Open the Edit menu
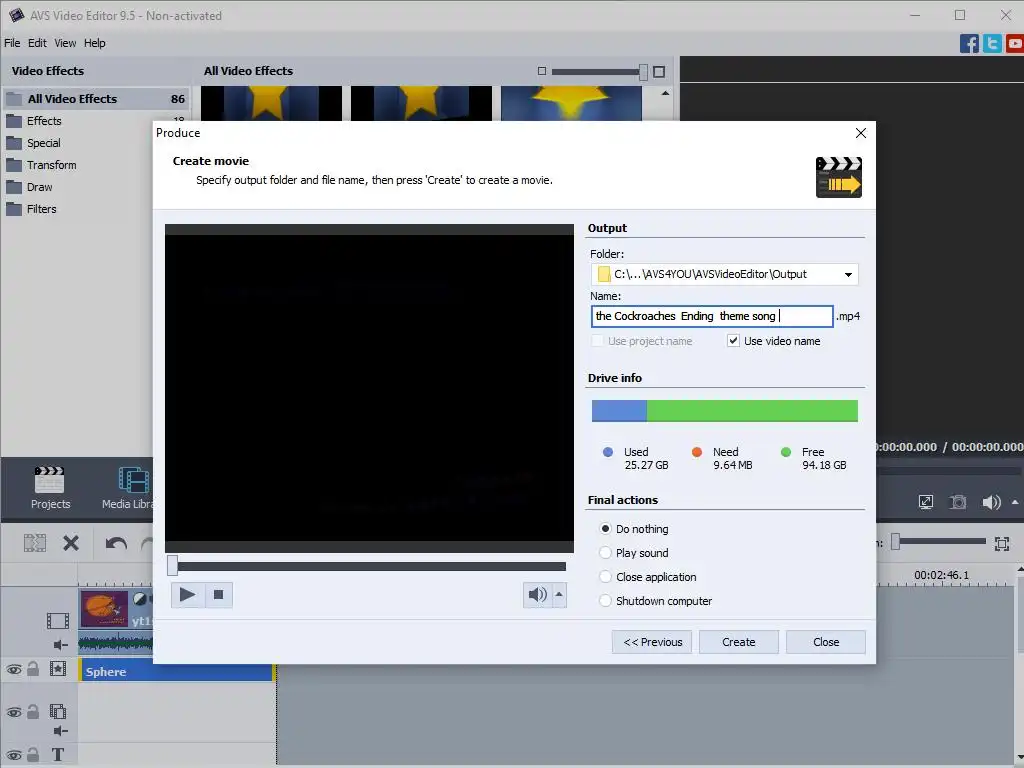Image resolution: width=1024 pixels, height=768 pixels. coord(37,43)
